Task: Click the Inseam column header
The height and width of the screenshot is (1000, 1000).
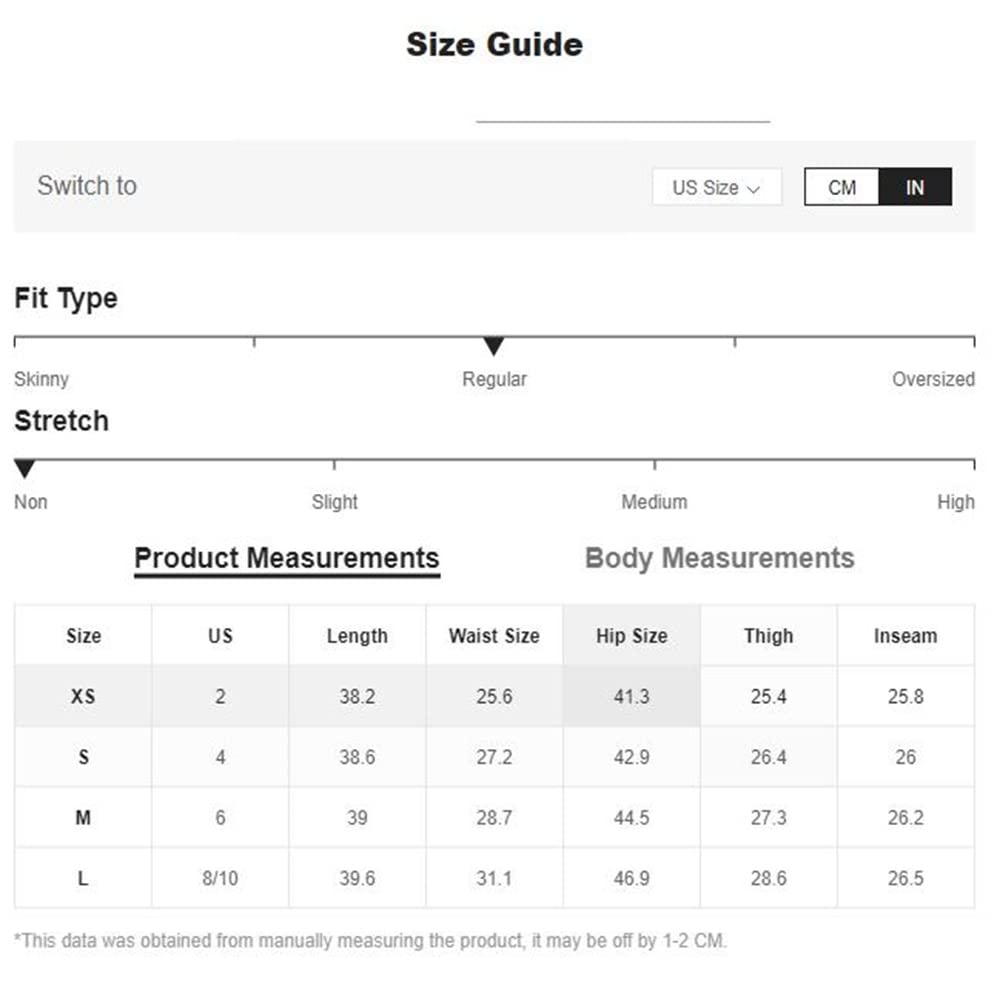Action: (905, 636)
